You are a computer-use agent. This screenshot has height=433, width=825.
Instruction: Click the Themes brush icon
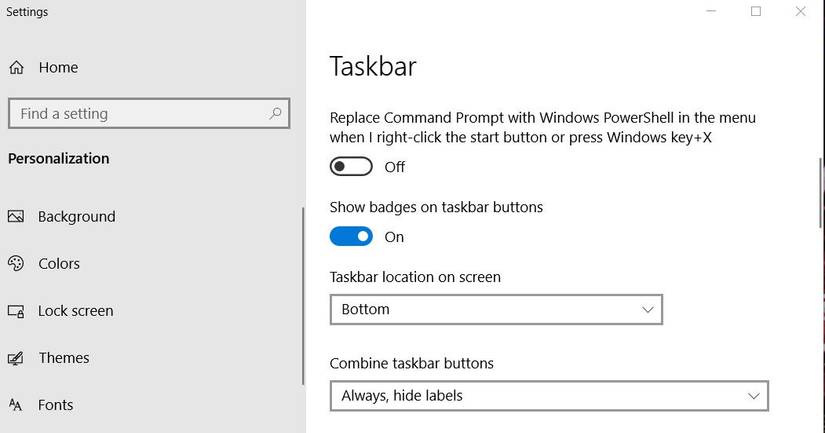[16, 358]
